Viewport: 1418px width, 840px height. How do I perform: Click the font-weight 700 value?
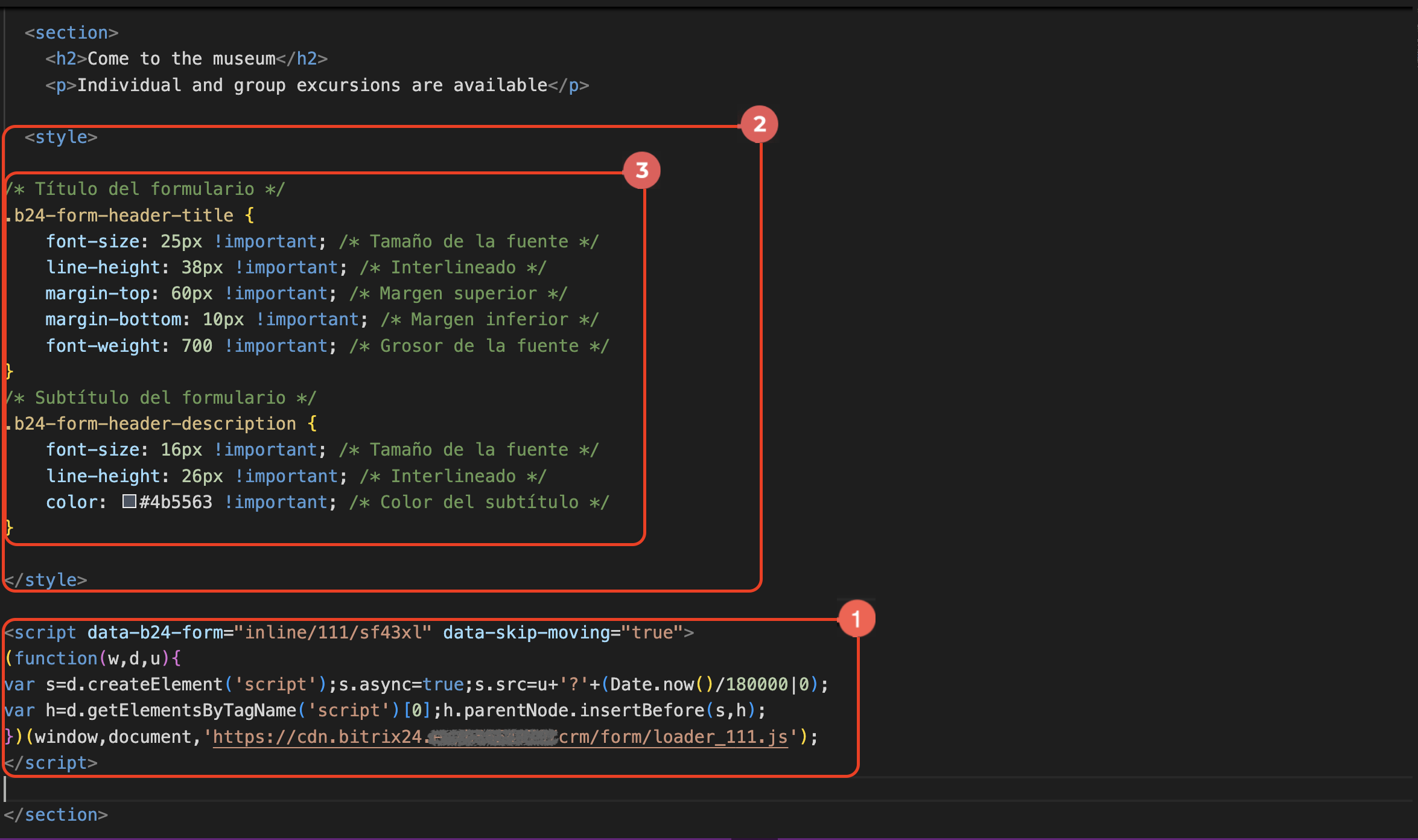pyautogui.click(x=197, y=346)
